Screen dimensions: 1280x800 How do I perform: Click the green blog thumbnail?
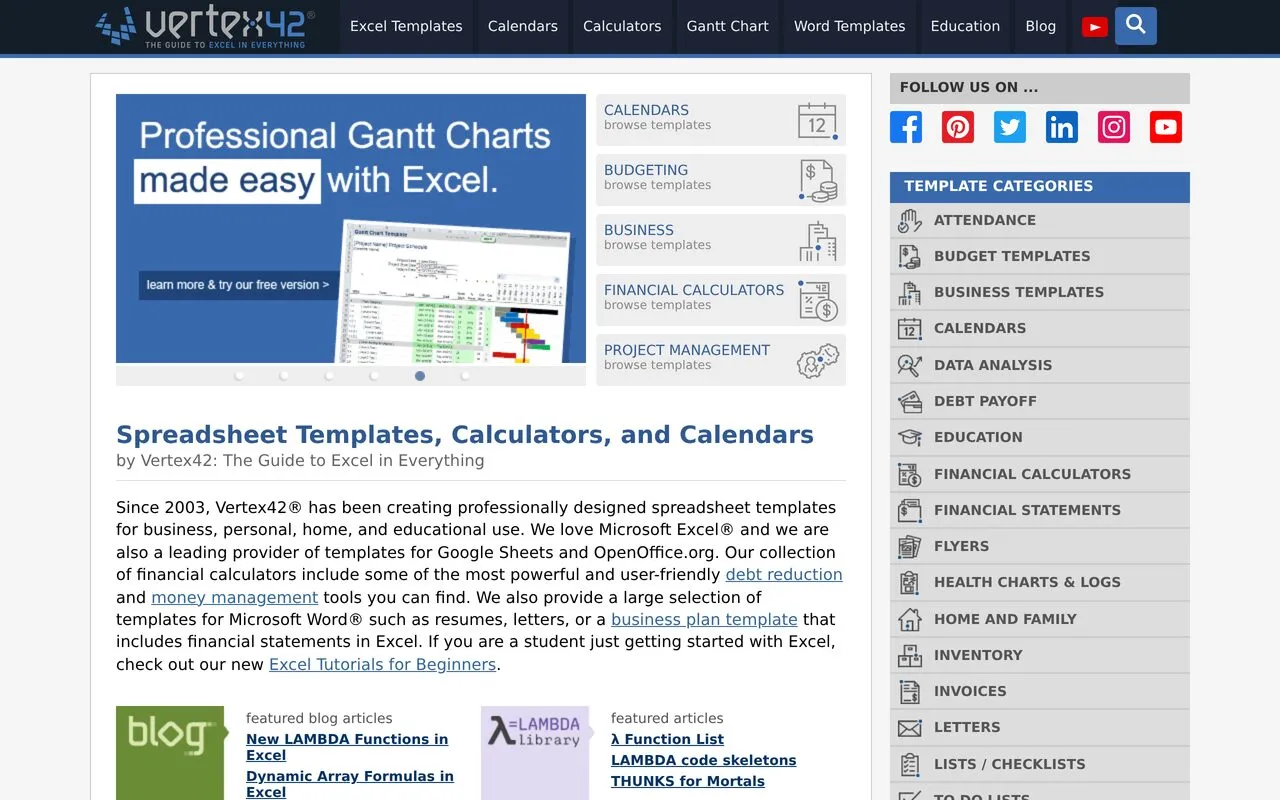click(x=170, y=753)
